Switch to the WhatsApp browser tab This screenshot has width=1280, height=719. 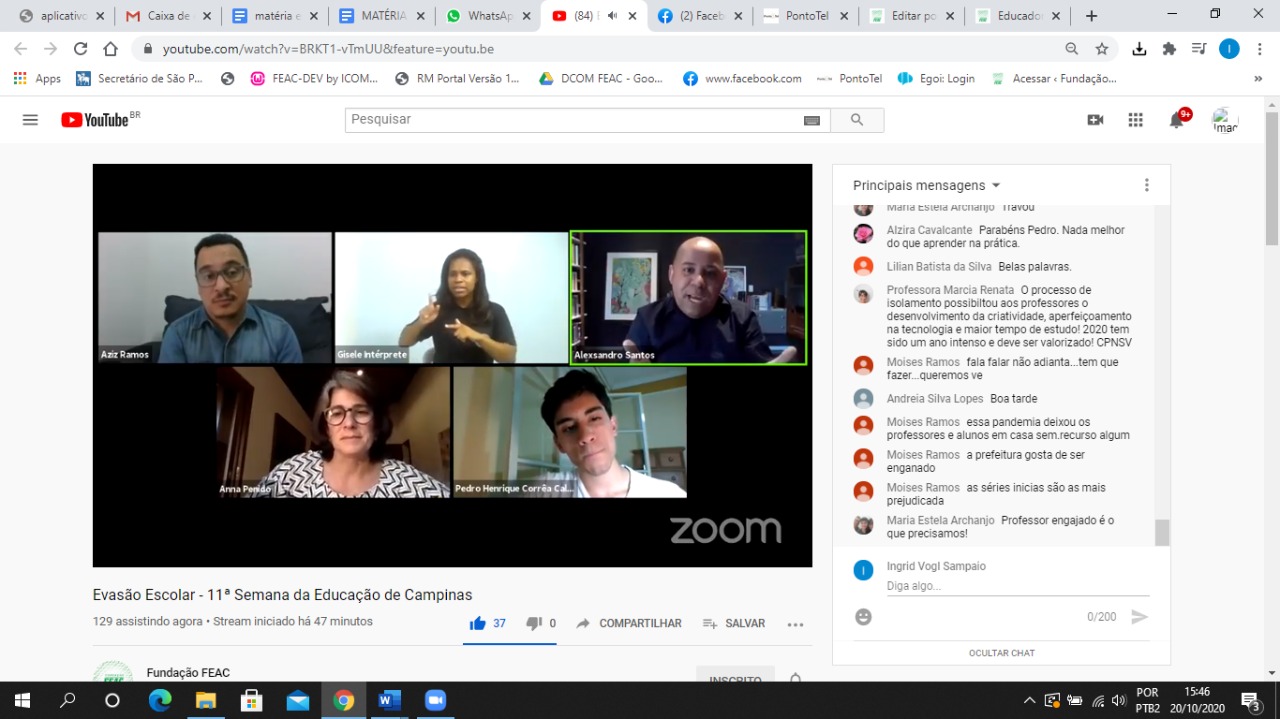[488, 16]
